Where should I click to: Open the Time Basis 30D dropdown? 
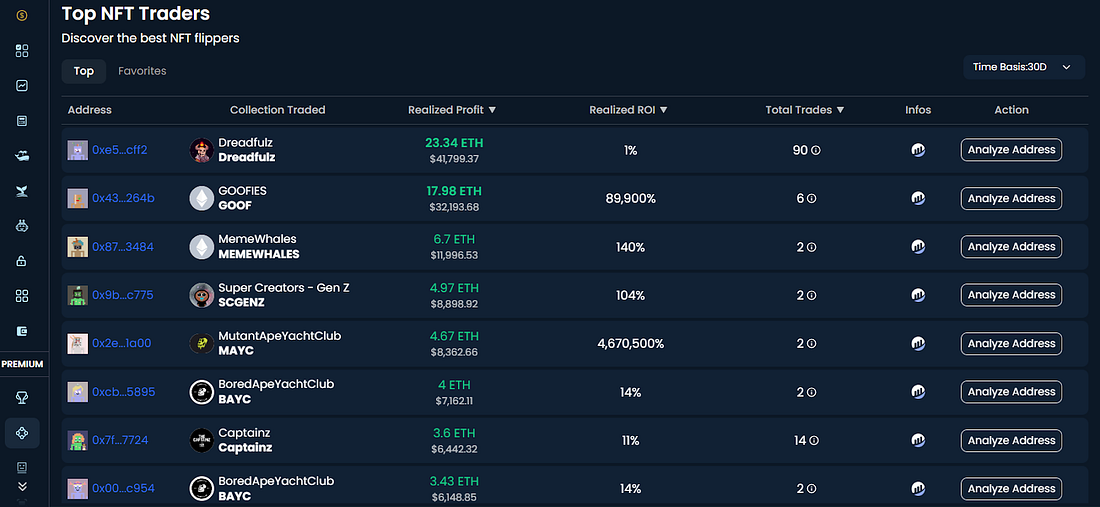click(x=1024, y=67)
